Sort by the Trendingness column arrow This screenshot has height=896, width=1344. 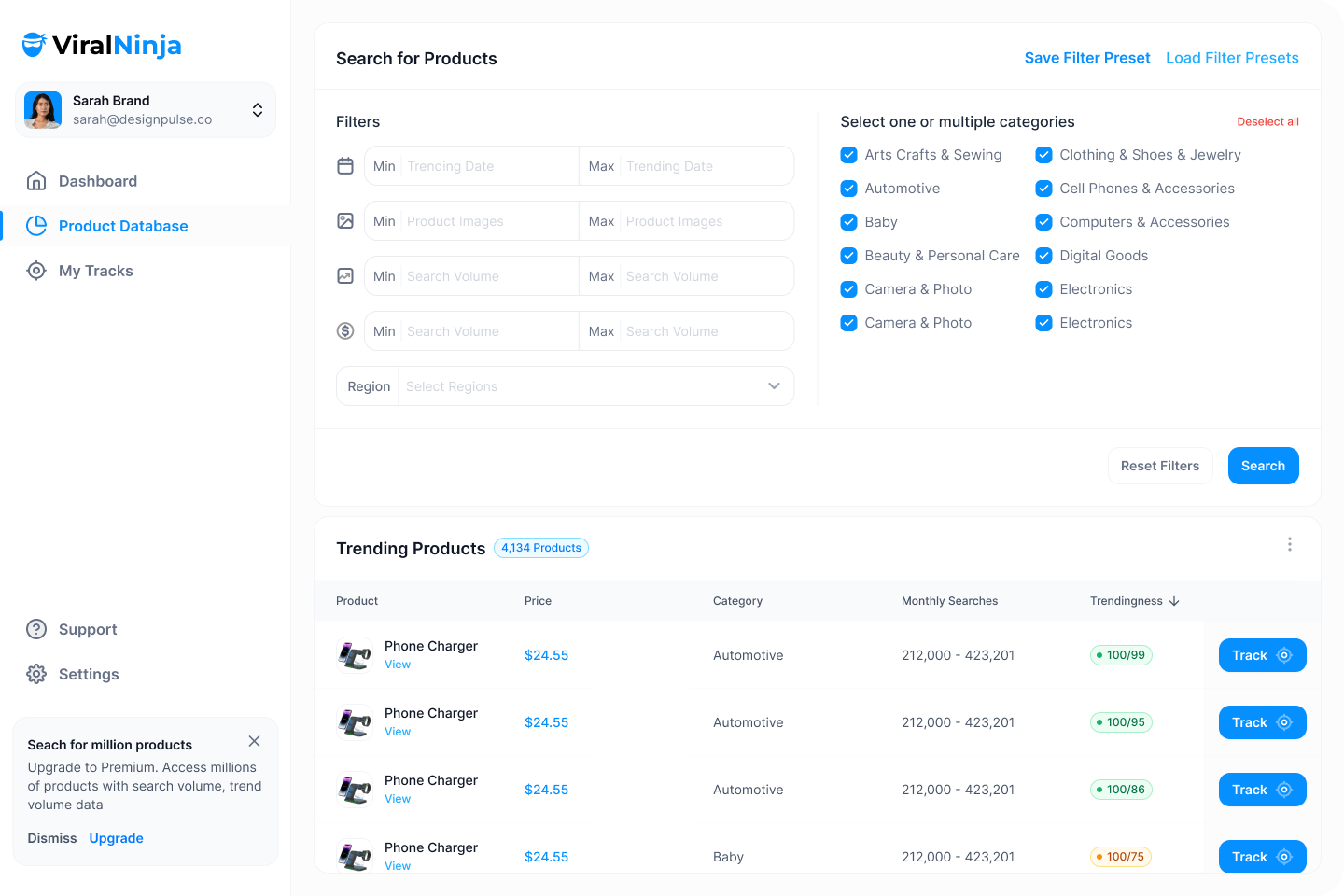(1174, 601)
